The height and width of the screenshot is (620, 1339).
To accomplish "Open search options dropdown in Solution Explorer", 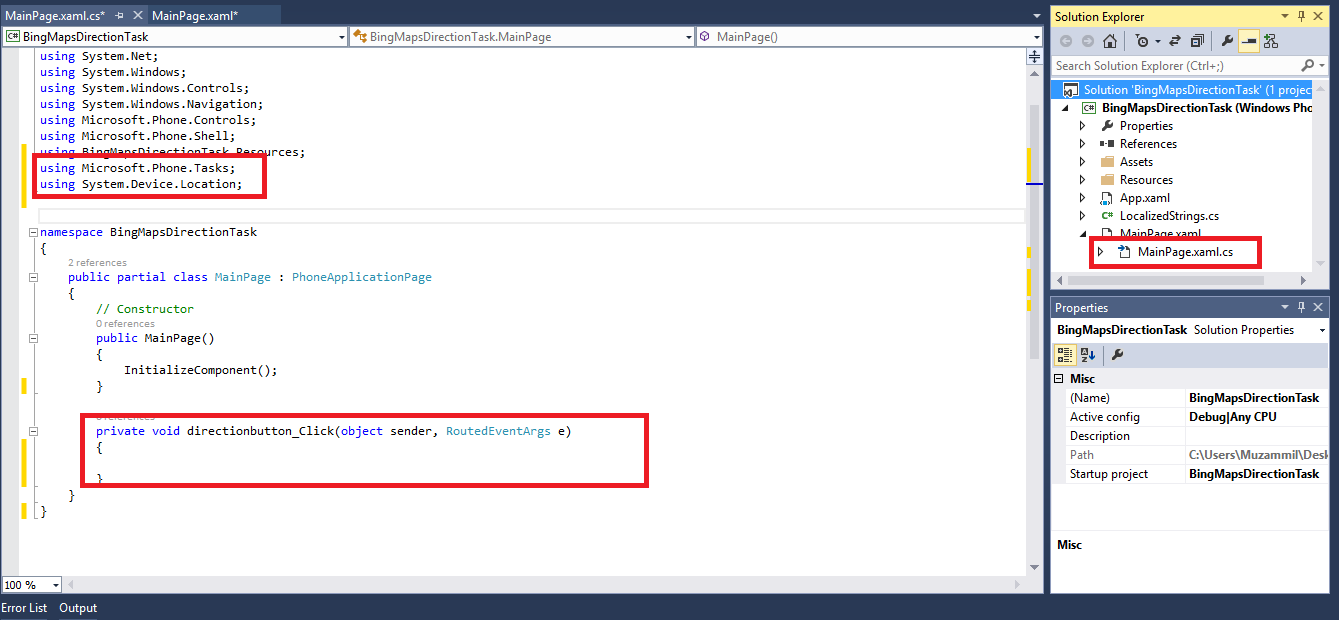I will [1322, 66].
